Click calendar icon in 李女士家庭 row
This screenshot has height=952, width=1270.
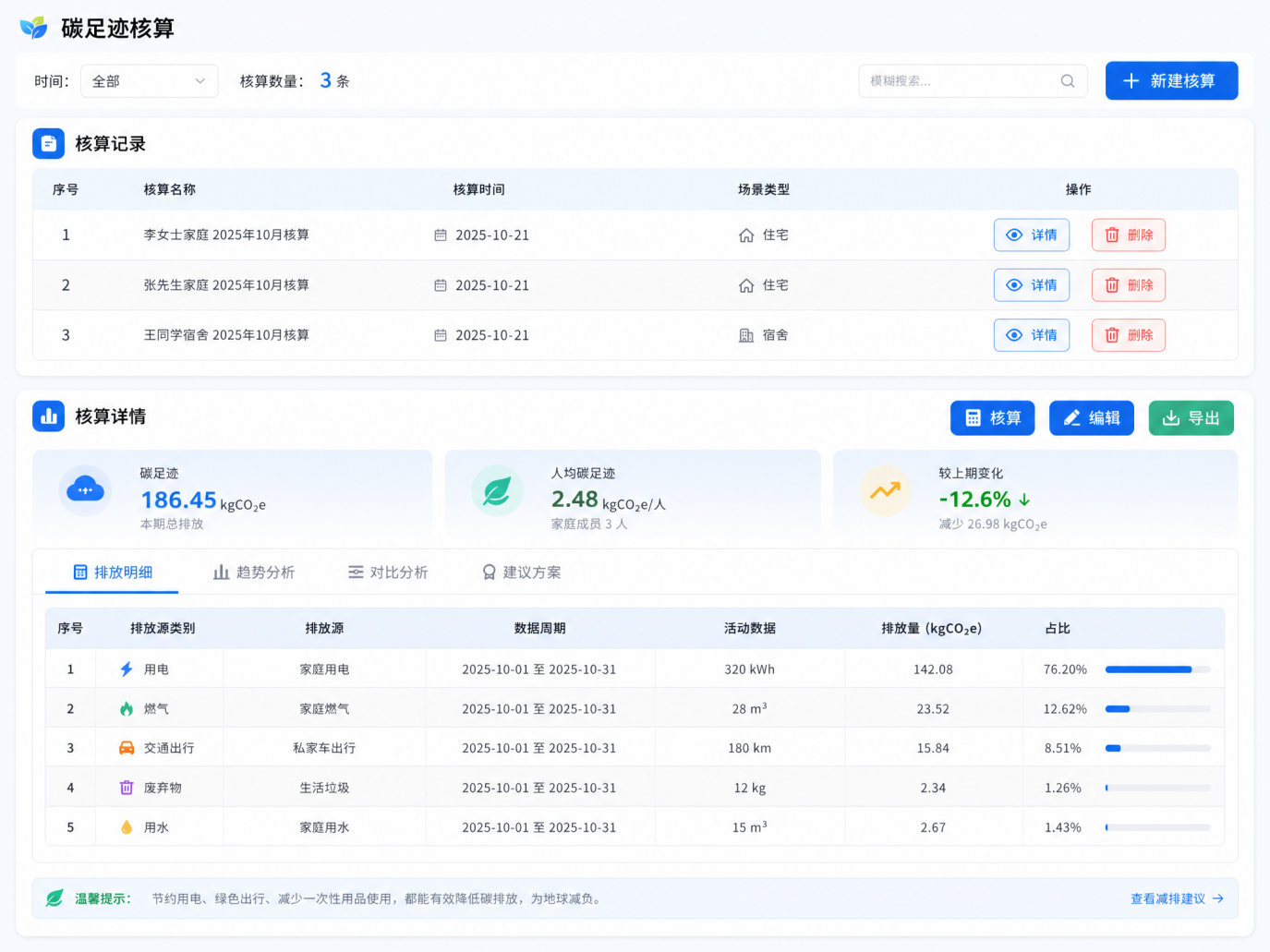click(441, 235)
